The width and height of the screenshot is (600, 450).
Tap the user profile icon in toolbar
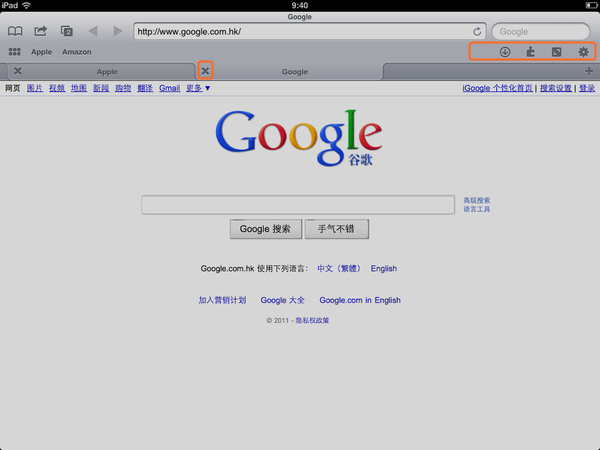(530, 52)
